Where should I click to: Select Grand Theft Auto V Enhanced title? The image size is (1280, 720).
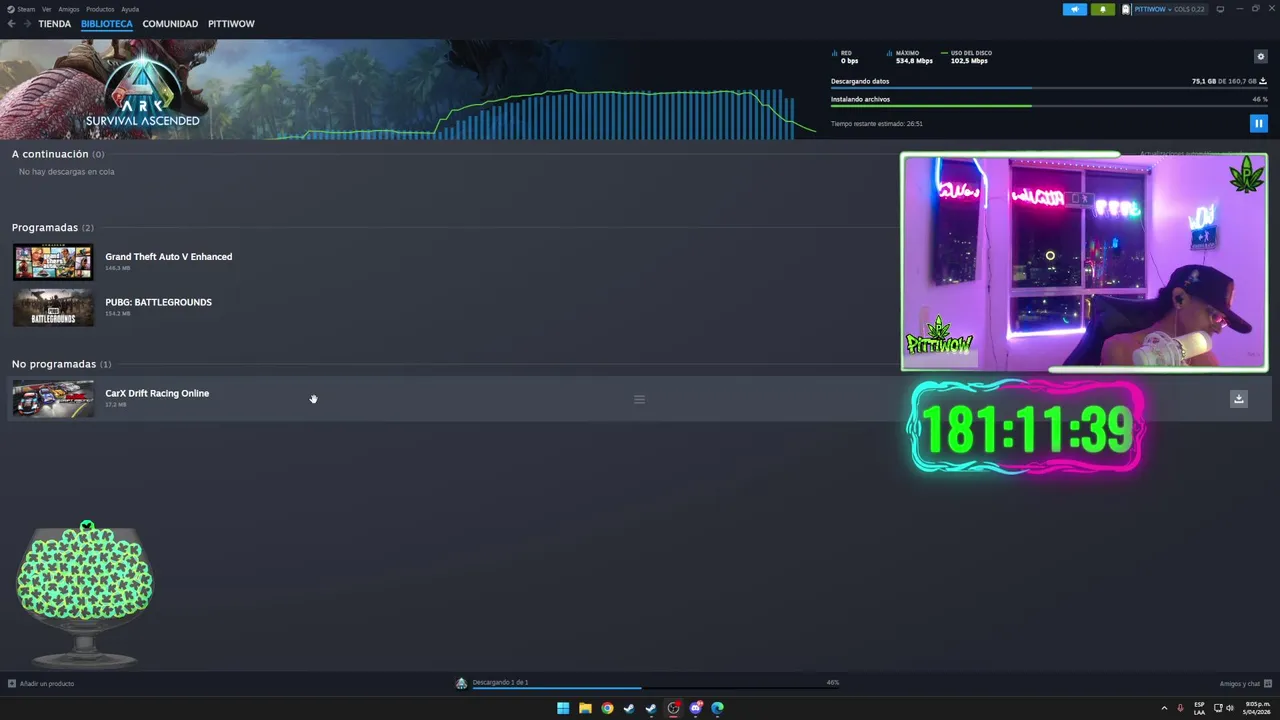pyautogui.click(x=169, y=257)
